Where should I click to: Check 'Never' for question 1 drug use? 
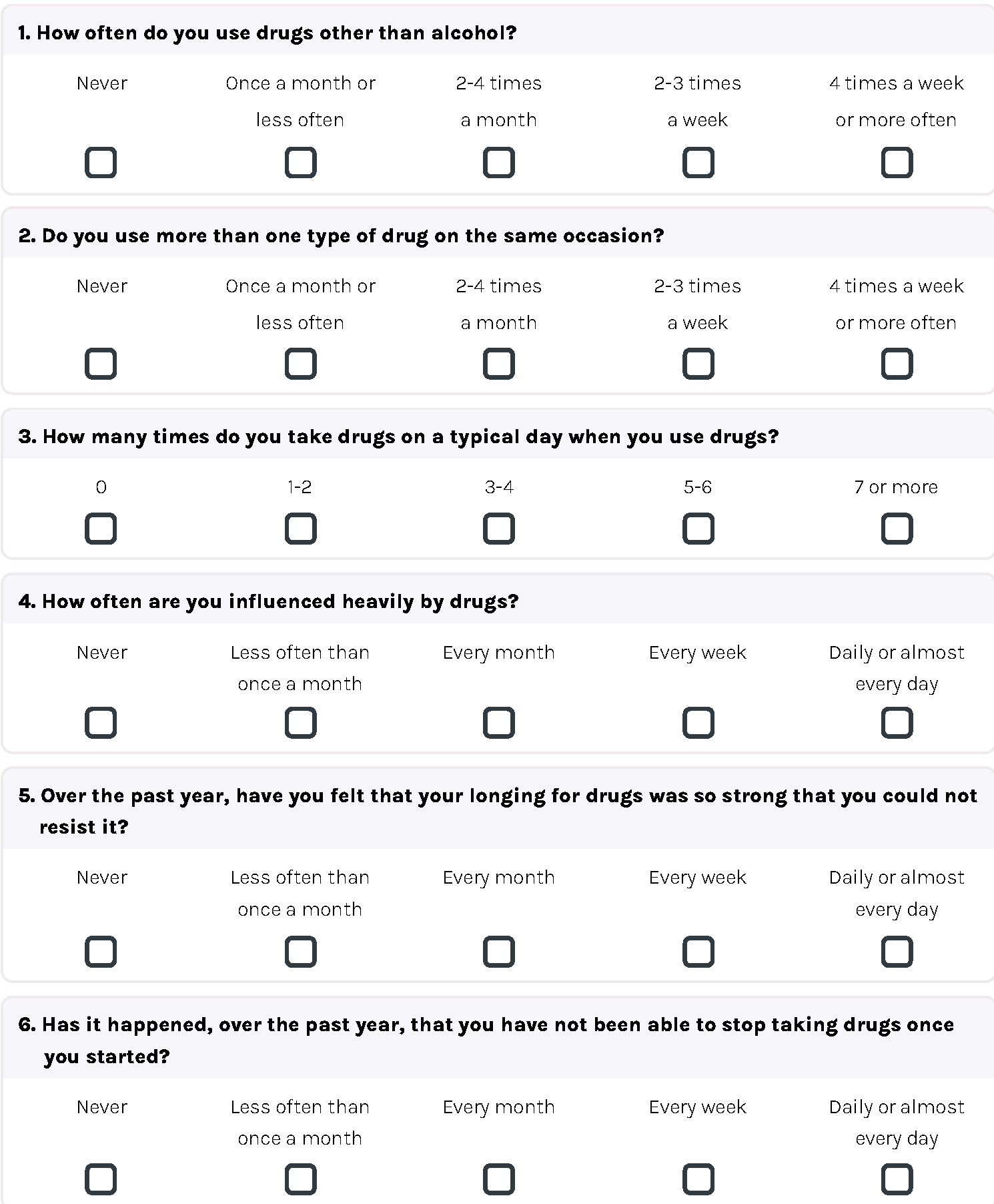101,163
